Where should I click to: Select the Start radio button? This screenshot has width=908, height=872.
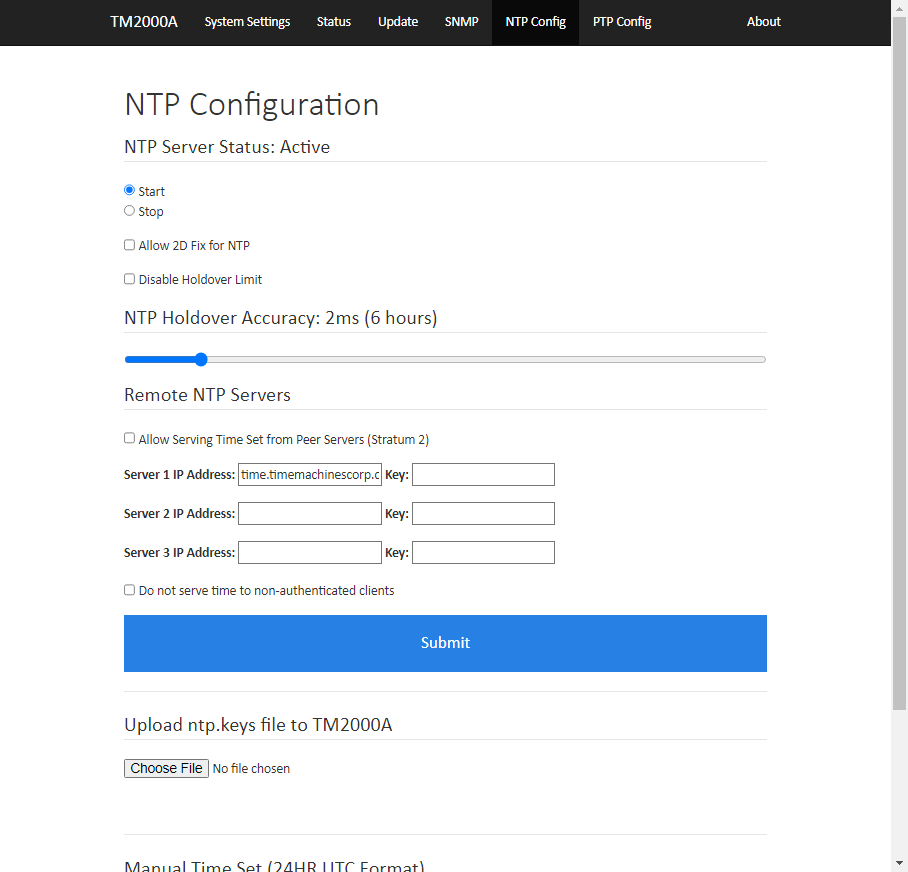pos(129,190)
